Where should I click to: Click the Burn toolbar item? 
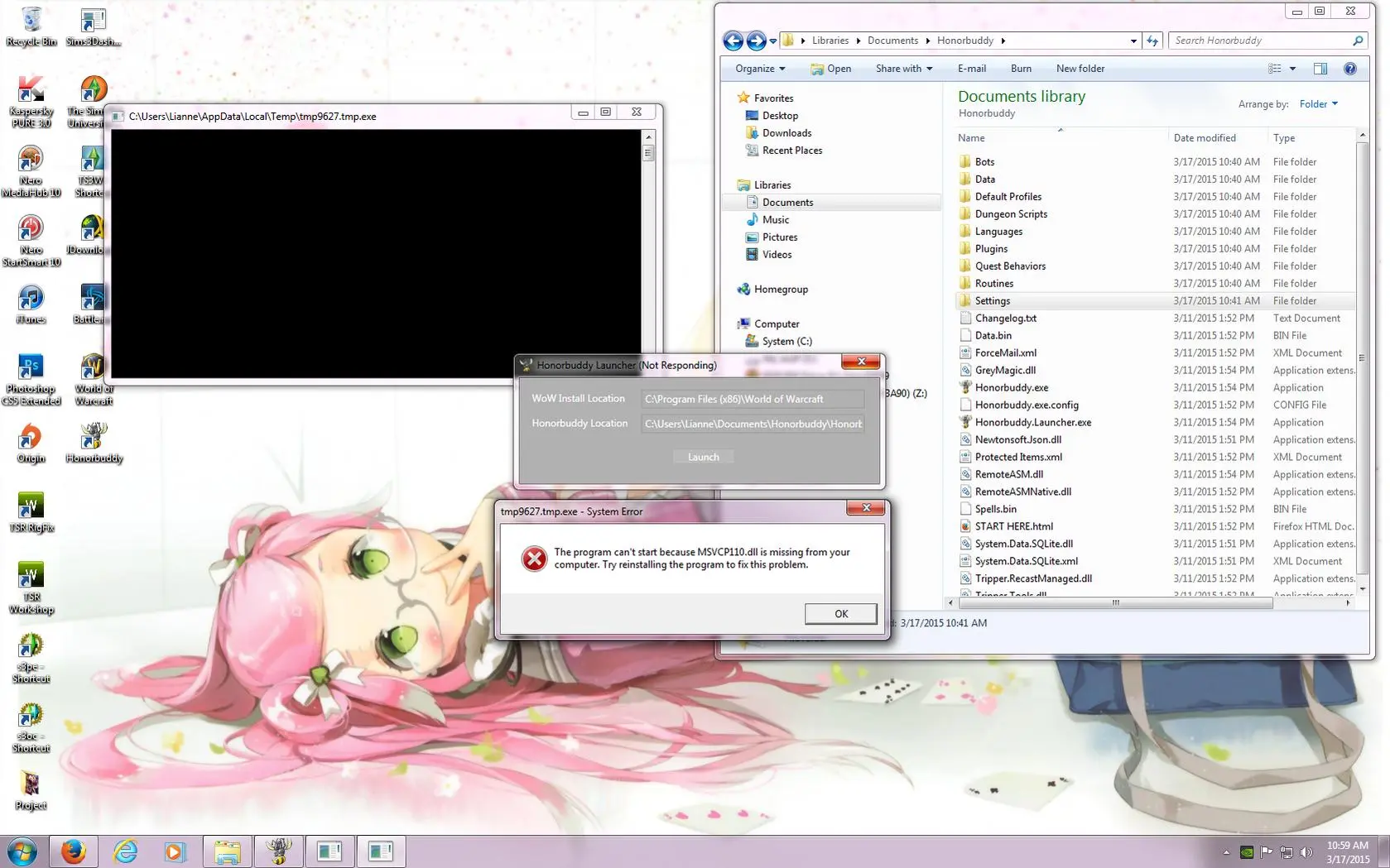[x=1021, y=69]
